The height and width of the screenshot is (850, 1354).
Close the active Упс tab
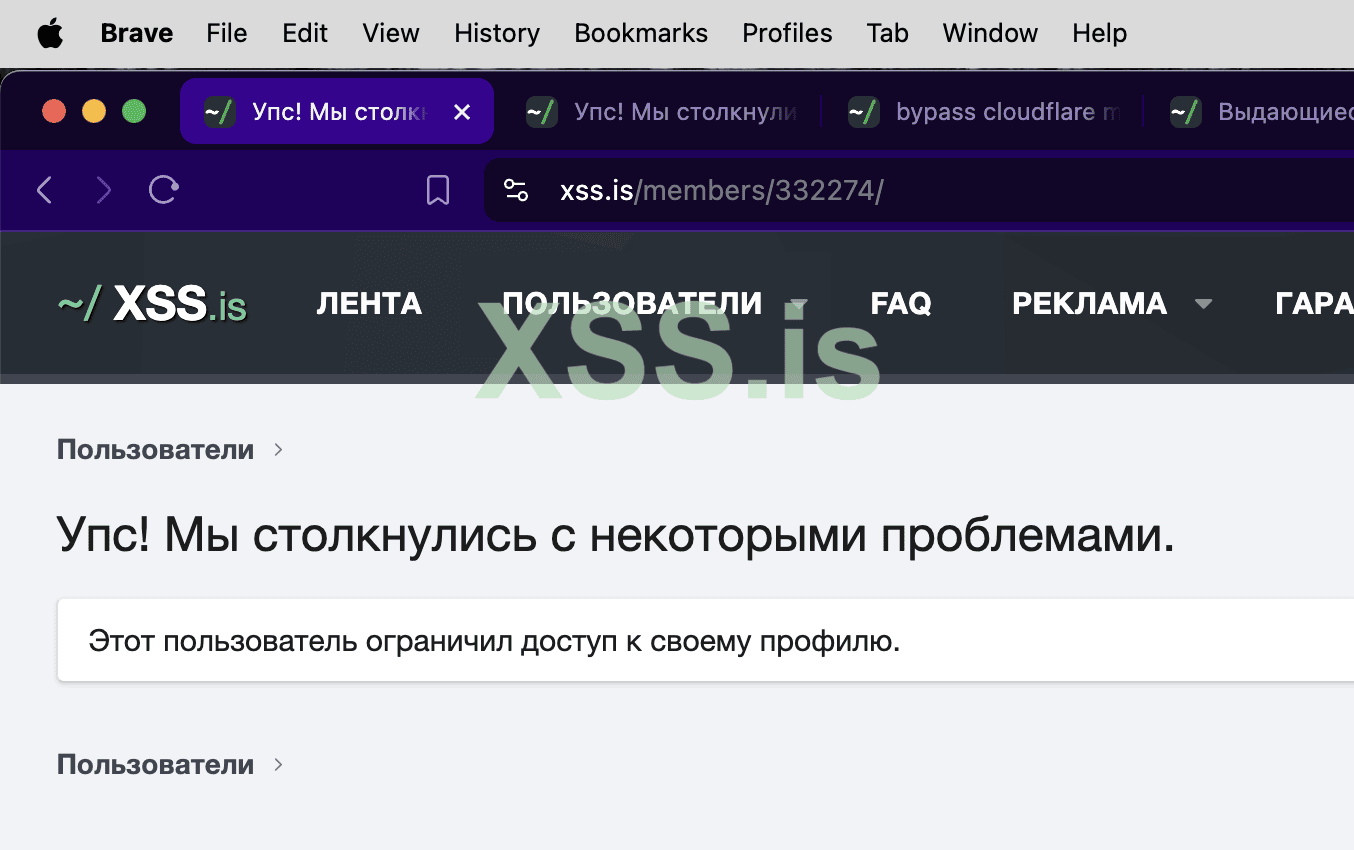coord(461,112)
